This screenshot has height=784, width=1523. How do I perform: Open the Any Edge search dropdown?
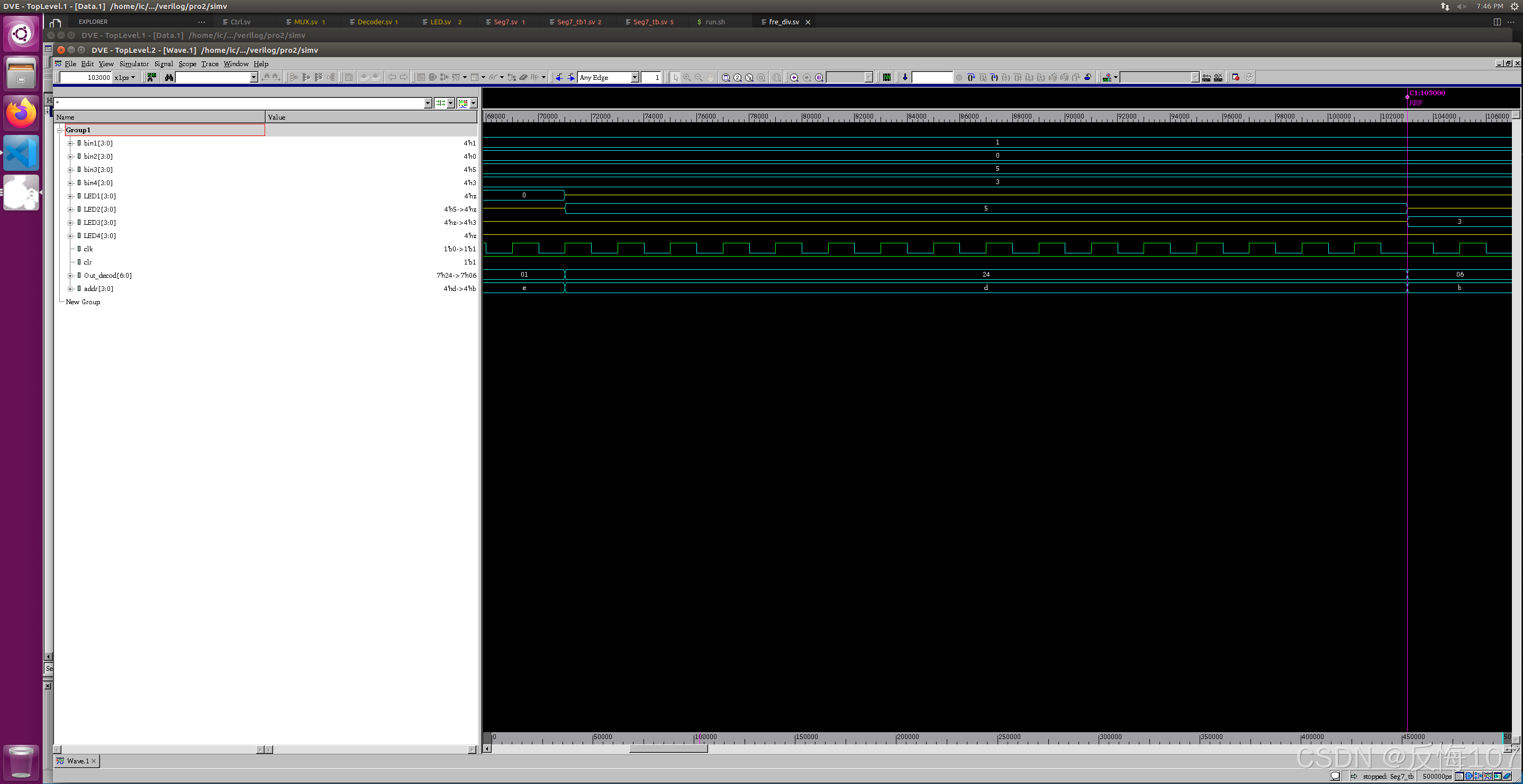tap(634, 77)
